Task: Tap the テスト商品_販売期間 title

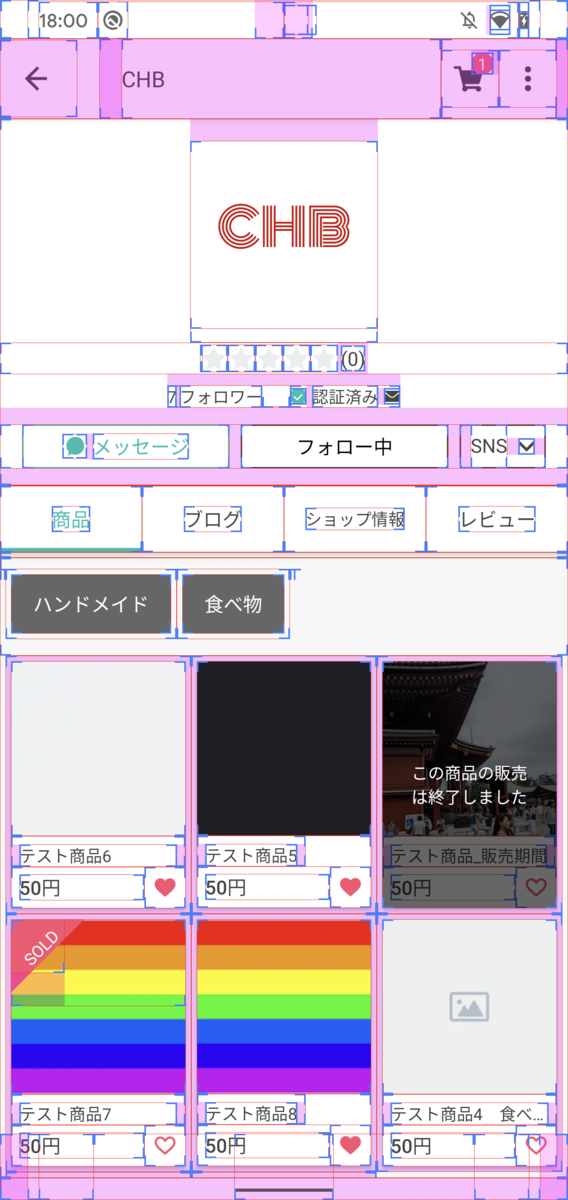Action: [x=469, y=856]
